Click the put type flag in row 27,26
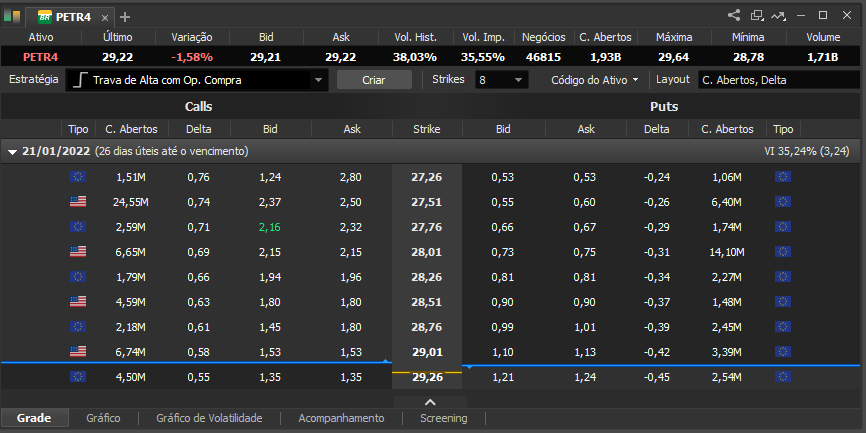Screen dimensions: 866x433 [x=783, y=177]
